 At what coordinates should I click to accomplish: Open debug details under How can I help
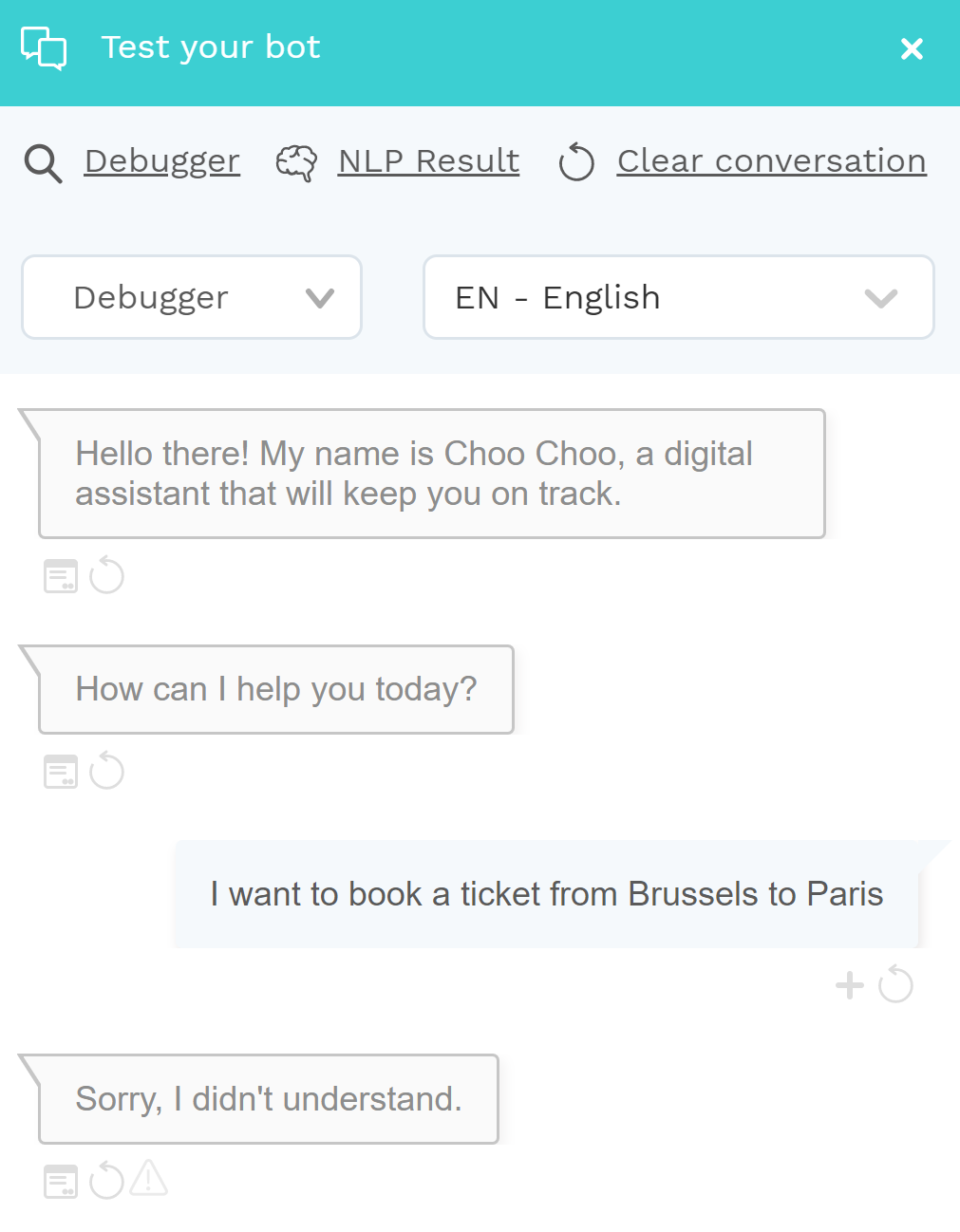61,772
